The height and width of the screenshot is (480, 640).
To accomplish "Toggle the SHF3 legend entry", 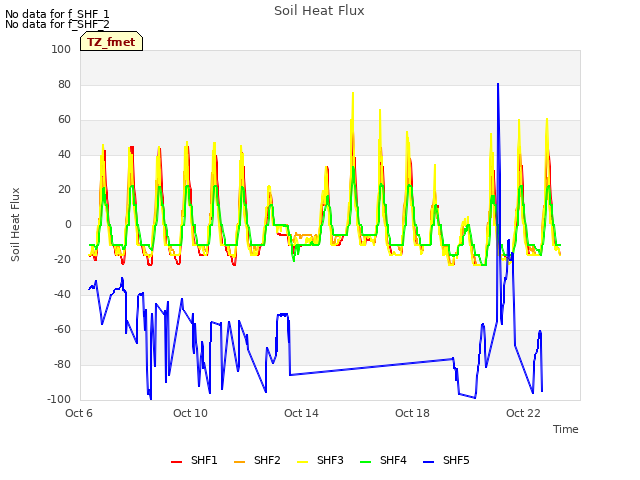I will 320,460.
